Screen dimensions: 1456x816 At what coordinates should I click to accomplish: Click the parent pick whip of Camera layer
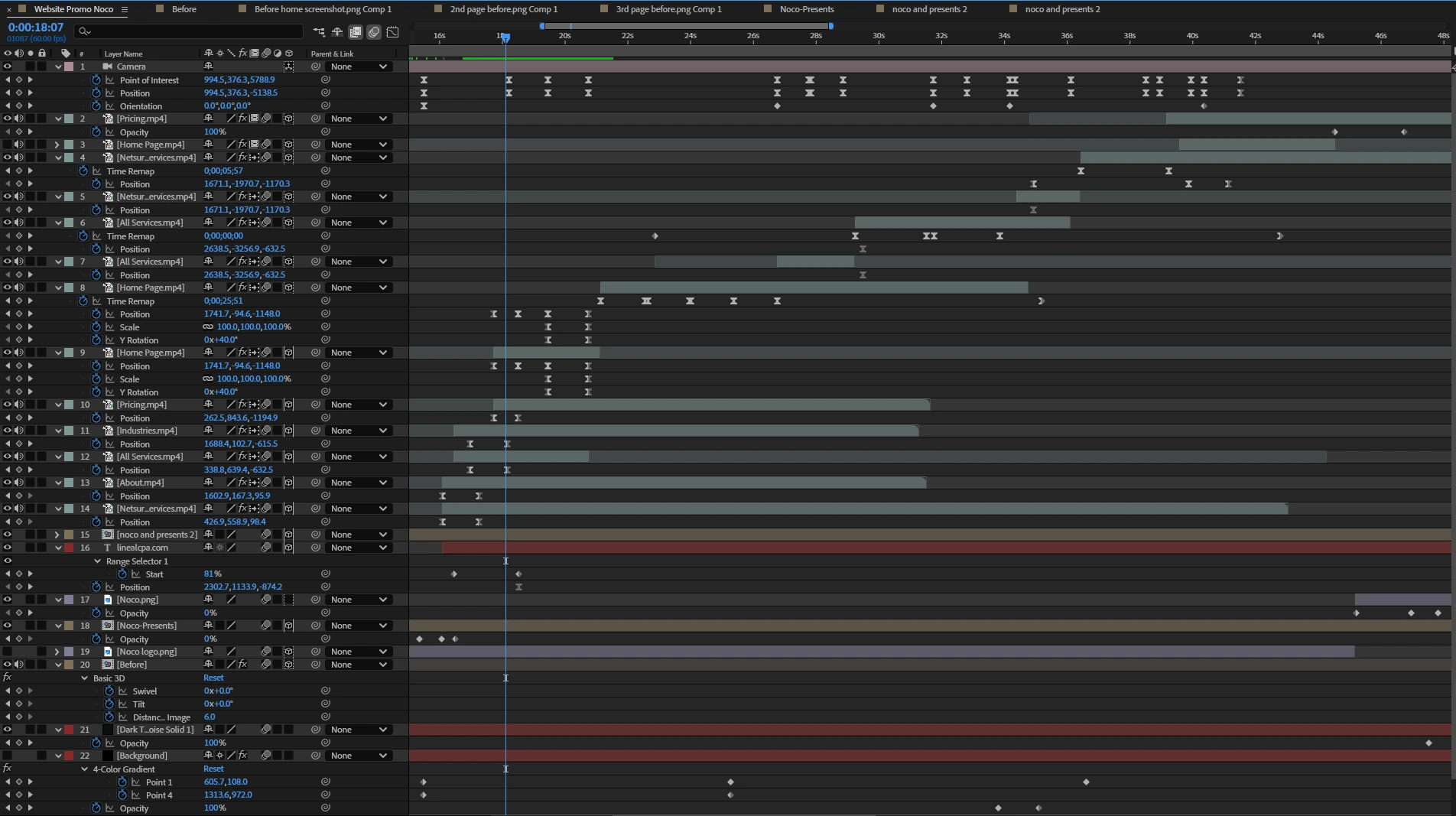coord(315,67)
